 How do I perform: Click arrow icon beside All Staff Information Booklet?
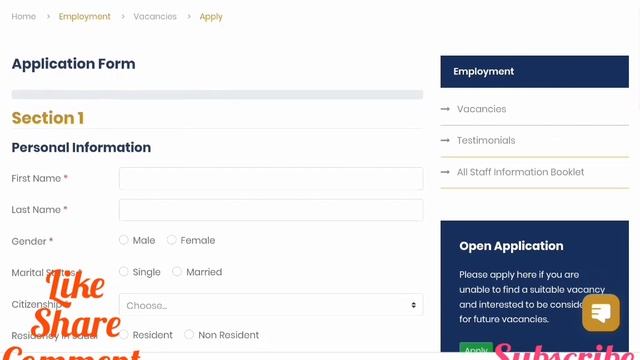pyautogui.click(x=445, y=172)
